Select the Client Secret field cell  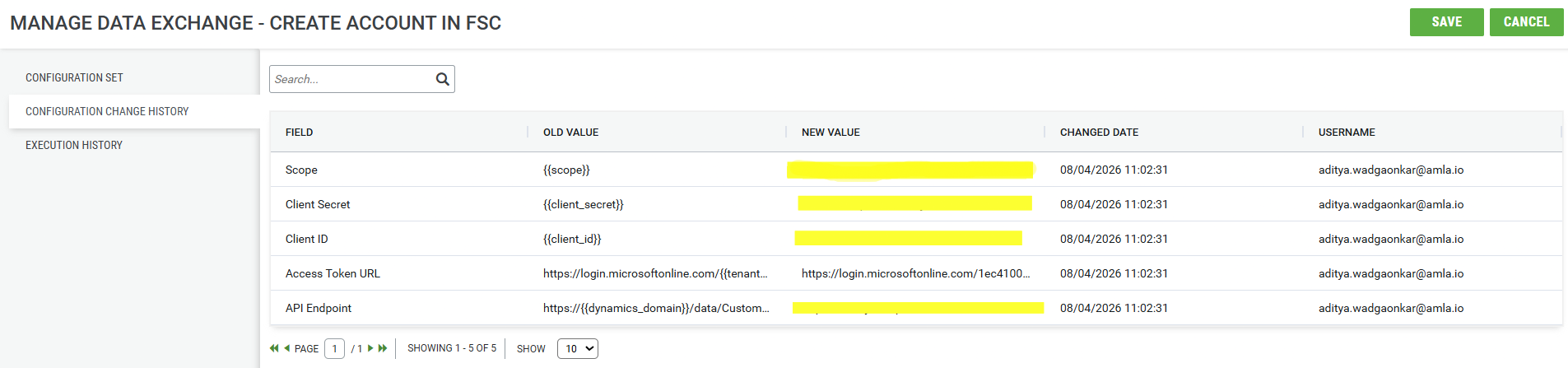pos(318,204)
